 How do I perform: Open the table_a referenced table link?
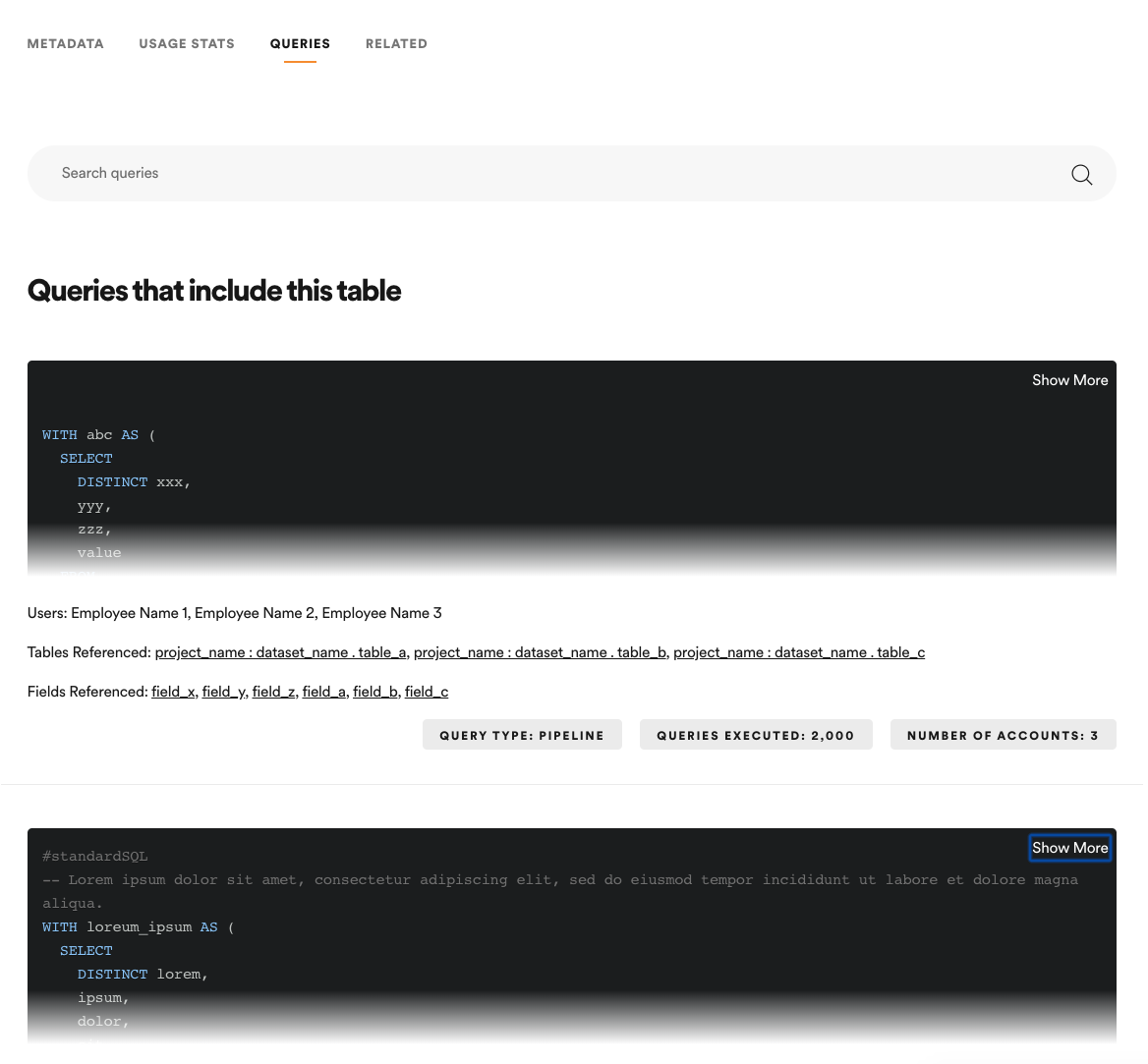[x=280, y=651]
